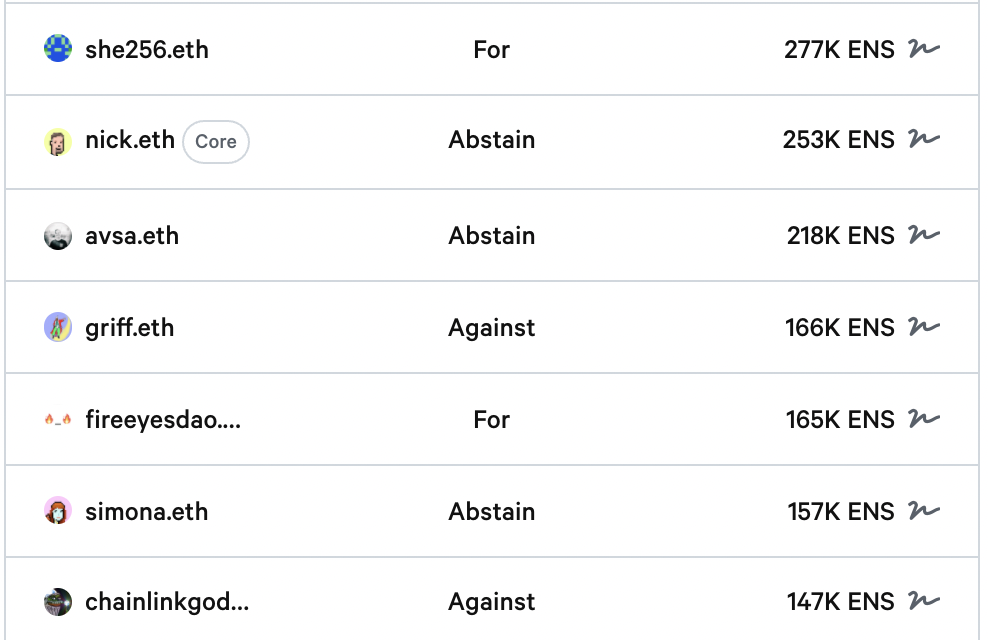Click griff.eth avatar icon
The image size is (988, 640).
coord(58,327)
